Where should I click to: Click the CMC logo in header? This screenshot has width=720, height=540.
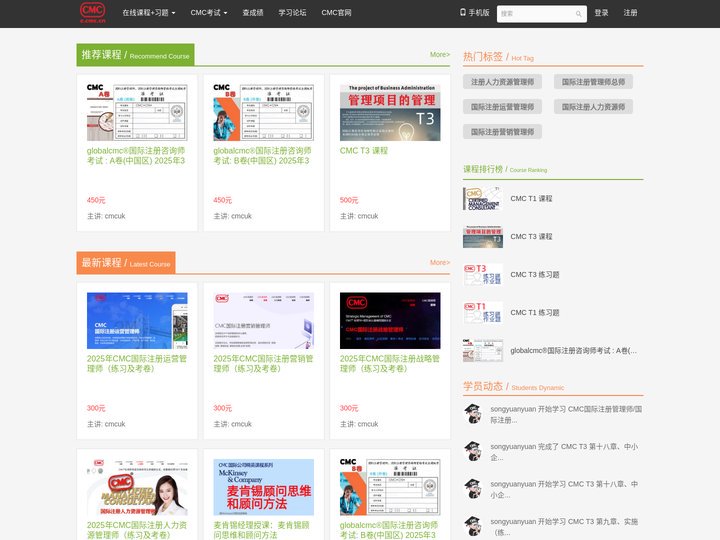pyautogui.click(x=92, y=12)
